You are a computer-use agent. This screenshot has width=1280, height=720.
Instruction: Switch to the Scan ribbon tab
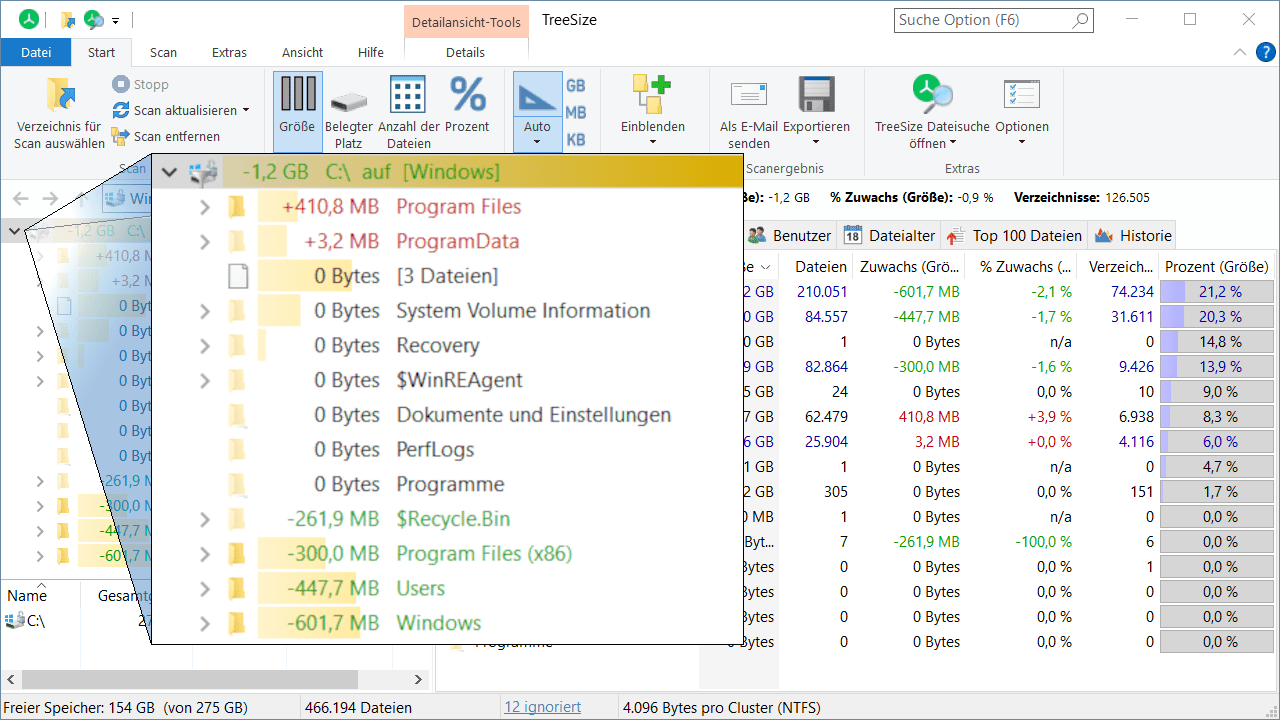[163, 52]
